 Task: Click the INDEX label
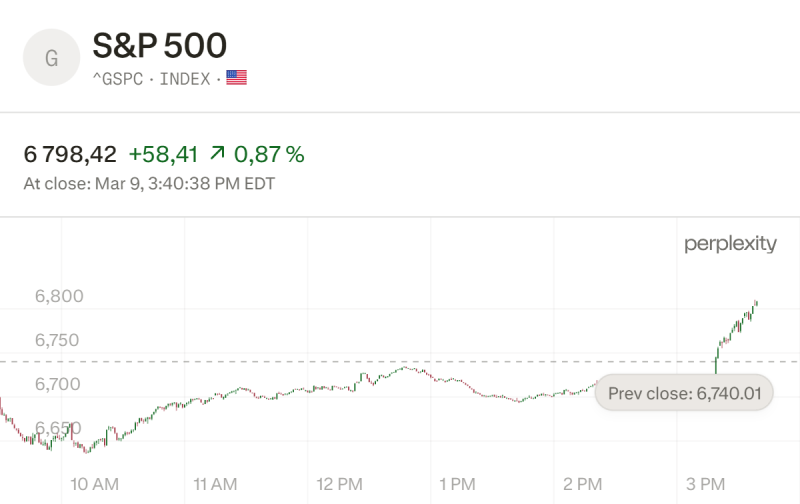click(x=185, y=78)
